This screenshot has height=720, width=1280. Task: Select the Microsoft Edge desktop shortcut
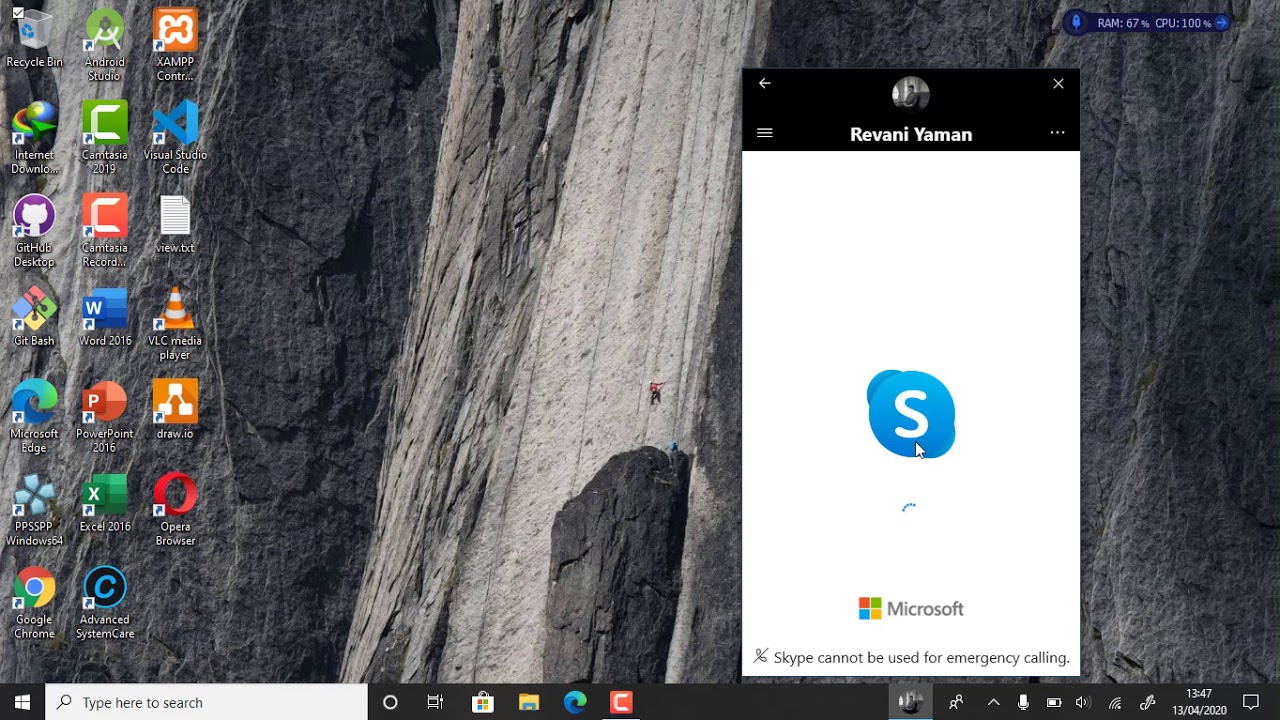click(x=34, y=418)
